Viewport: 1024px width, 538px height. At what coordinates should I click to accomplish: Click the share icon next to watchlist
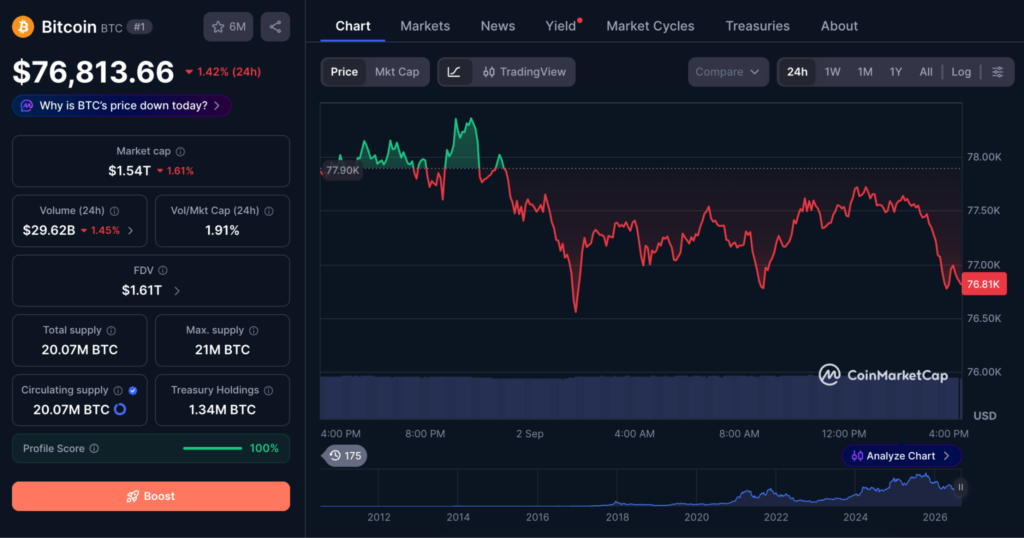tap(275, 27)
